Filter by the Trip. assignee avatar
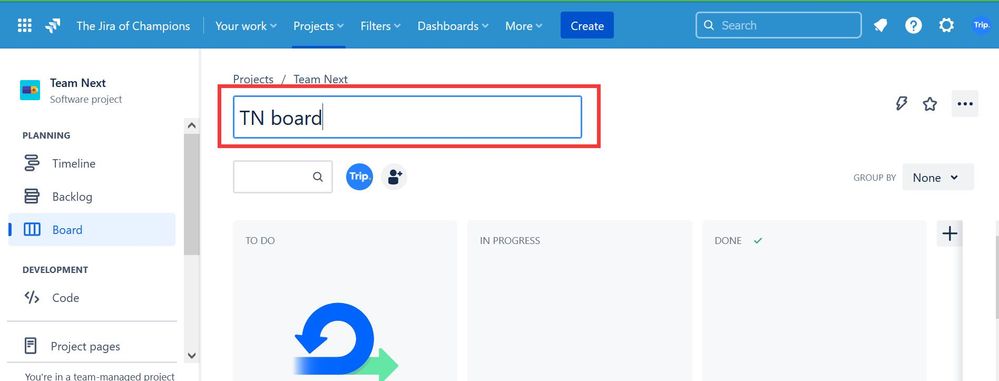Viewport: 999px width, 381px height. pyautogui.click(x=359, y=176)
